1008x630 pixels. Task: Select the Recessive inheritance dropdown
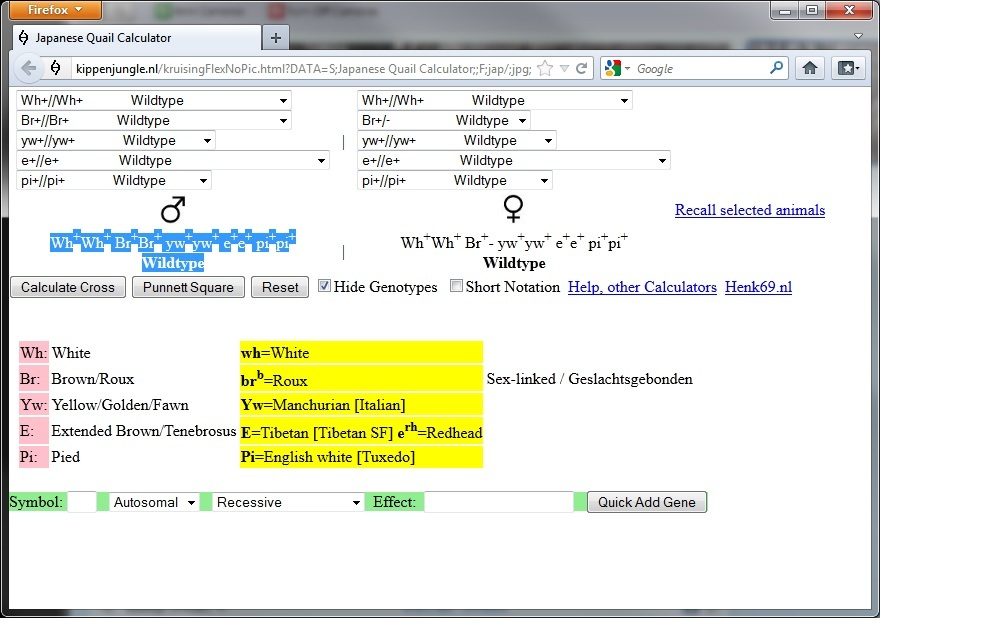pos(288,502)
